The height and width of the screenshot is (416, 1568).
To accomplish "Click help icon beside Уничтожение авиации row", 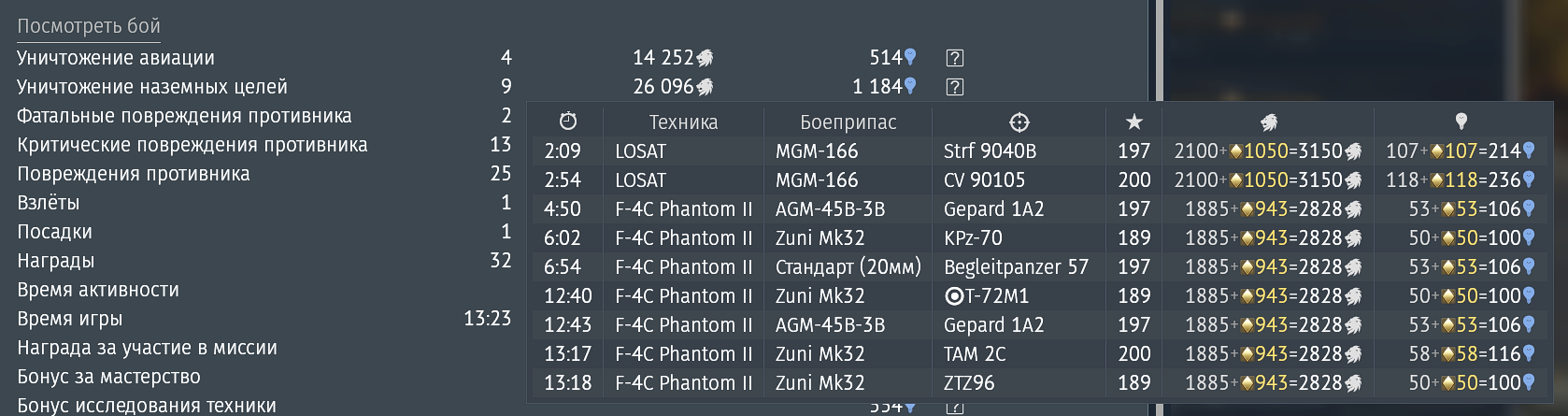I will (x=954, y=58).
